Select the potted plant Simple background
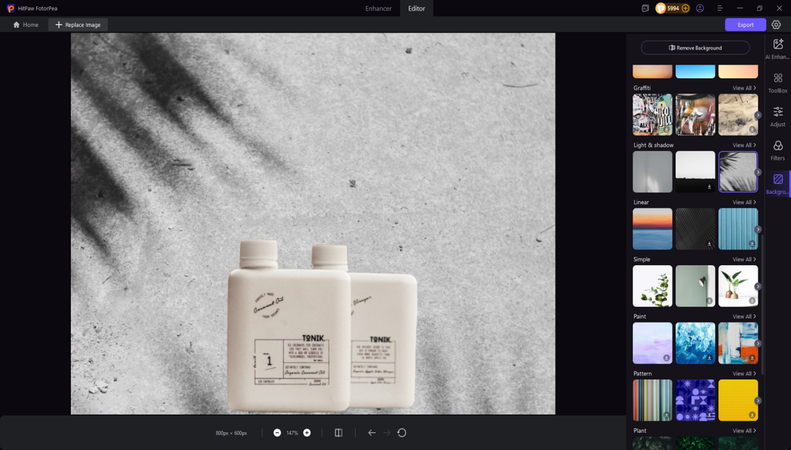 (738, 286)
